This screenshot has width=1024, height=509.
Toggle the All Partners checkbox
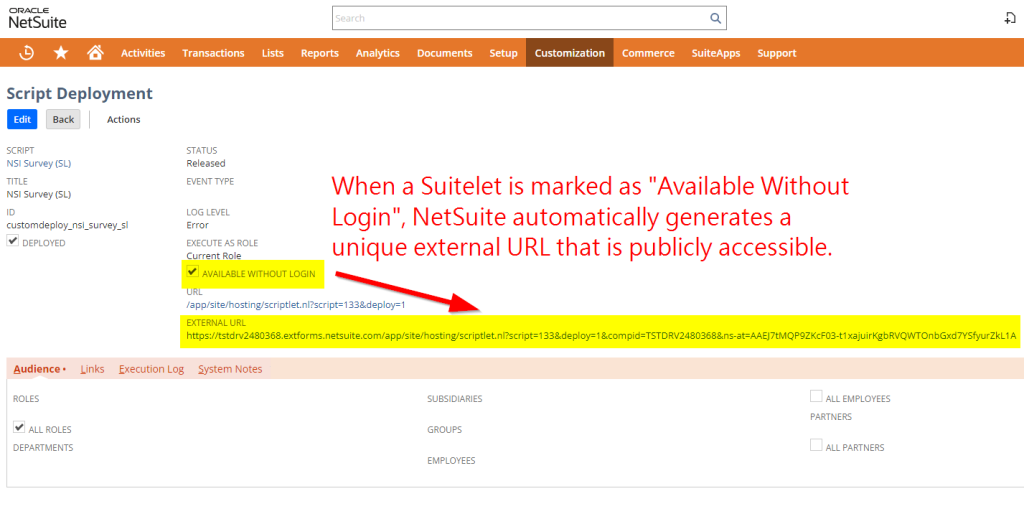(816, 446)
